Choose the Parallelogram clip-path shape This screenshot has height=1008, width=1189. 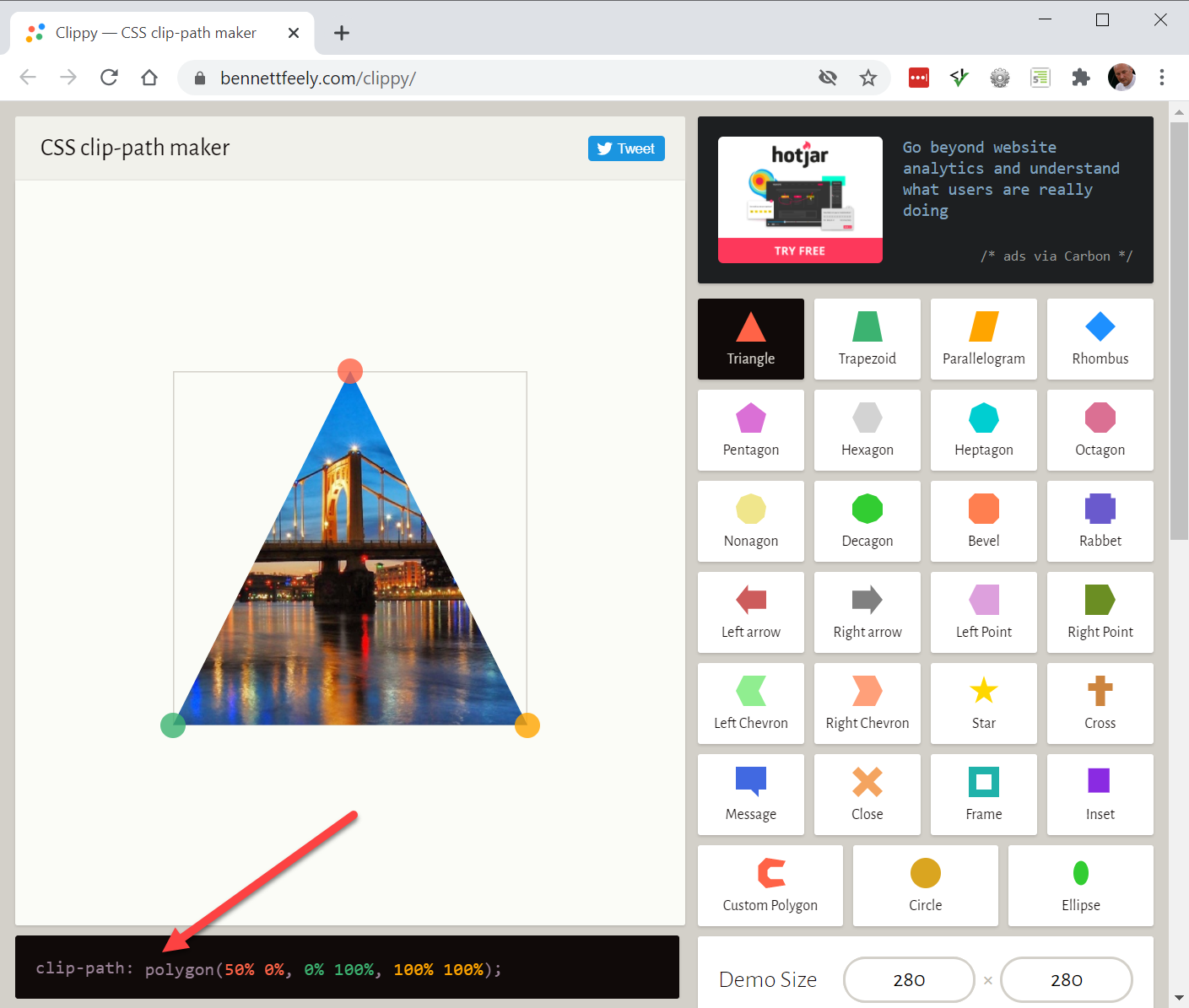[983, 339]
